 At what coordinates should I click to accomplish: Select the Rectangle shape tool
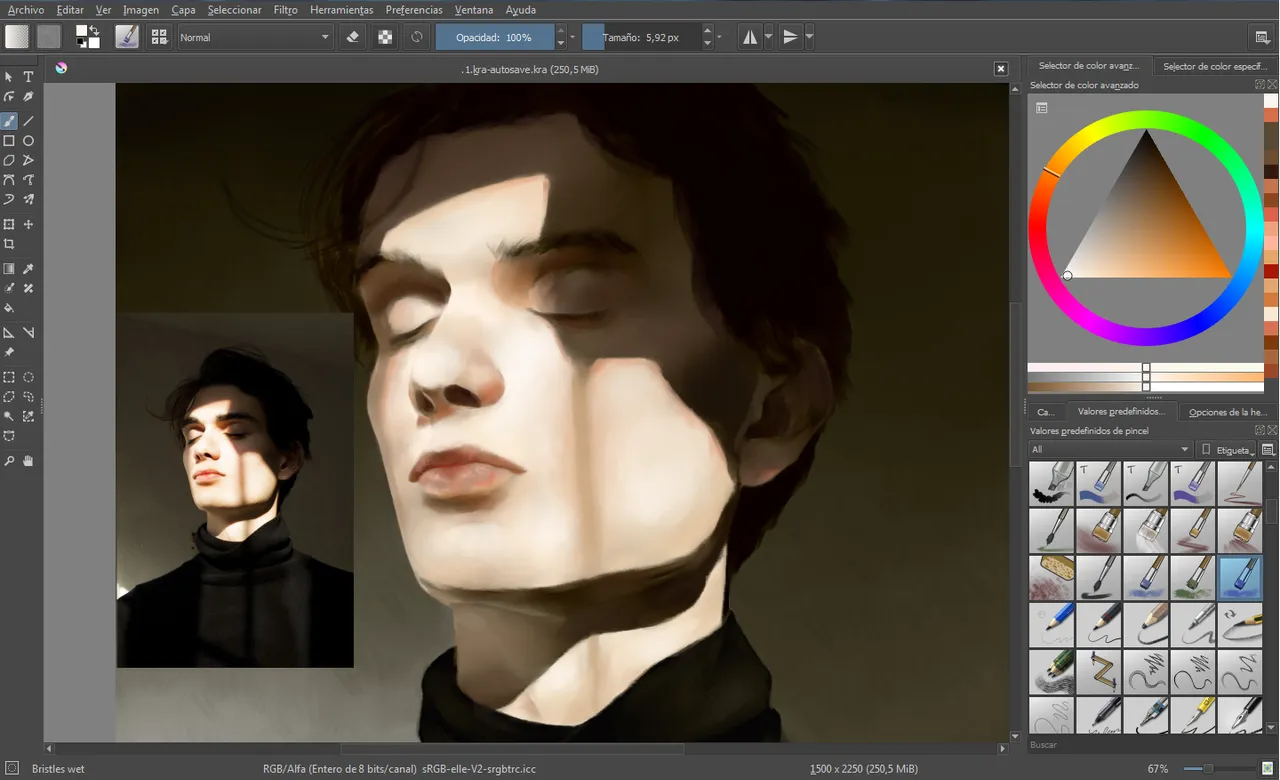click(9, 141)
